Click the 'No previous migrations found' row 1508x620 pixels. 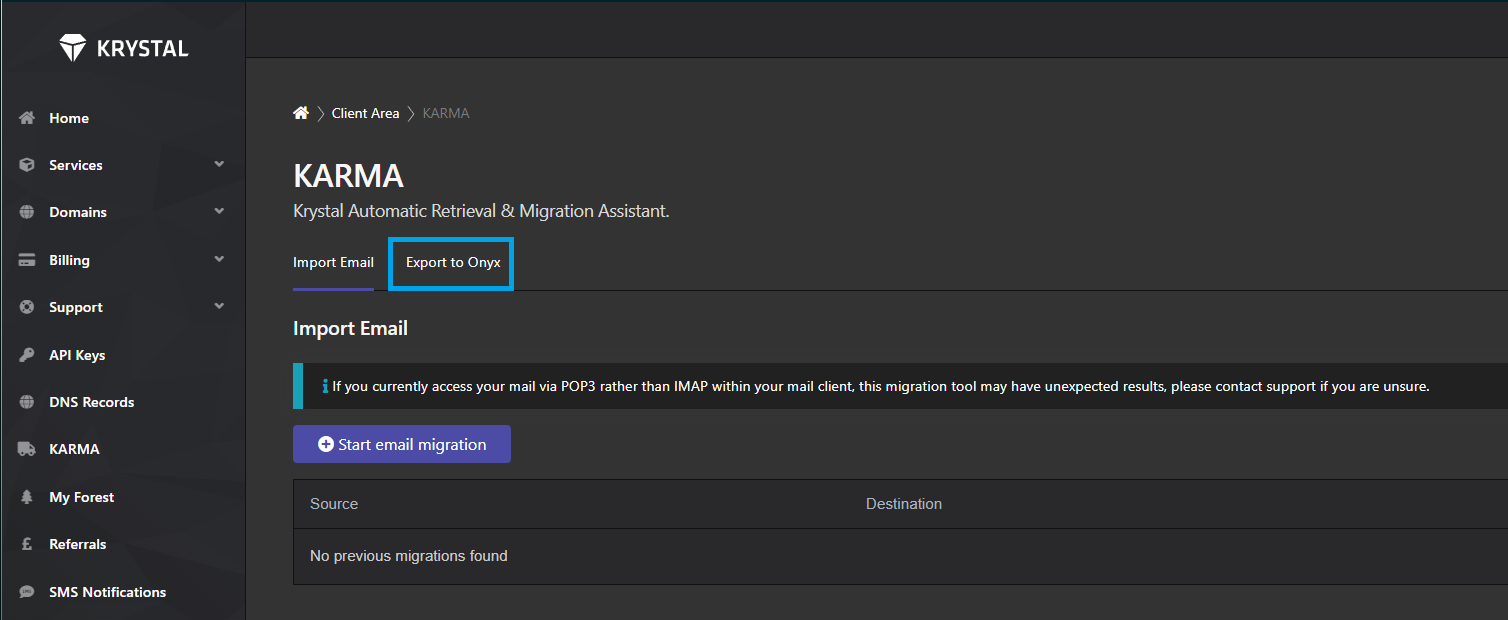pos(900,556)
